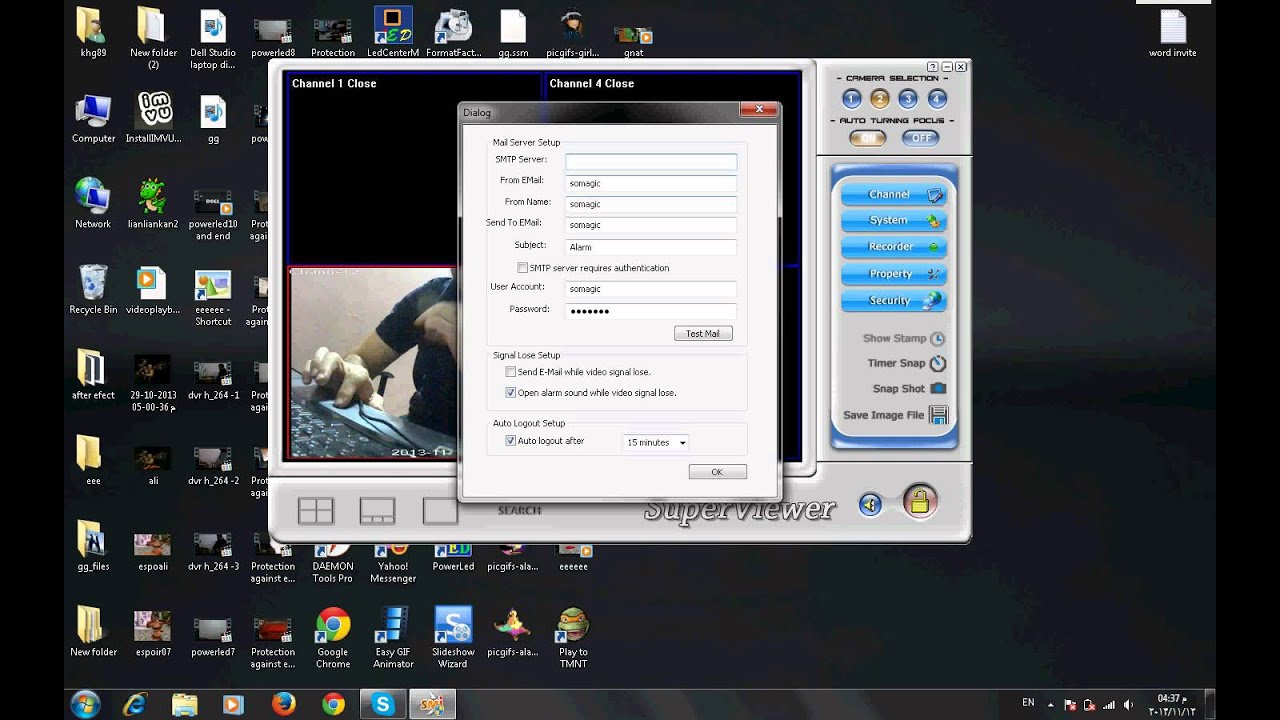Click the SEARCH button in SuperViewer
This screenshot has width=1280, height=720.
(519, 510)
